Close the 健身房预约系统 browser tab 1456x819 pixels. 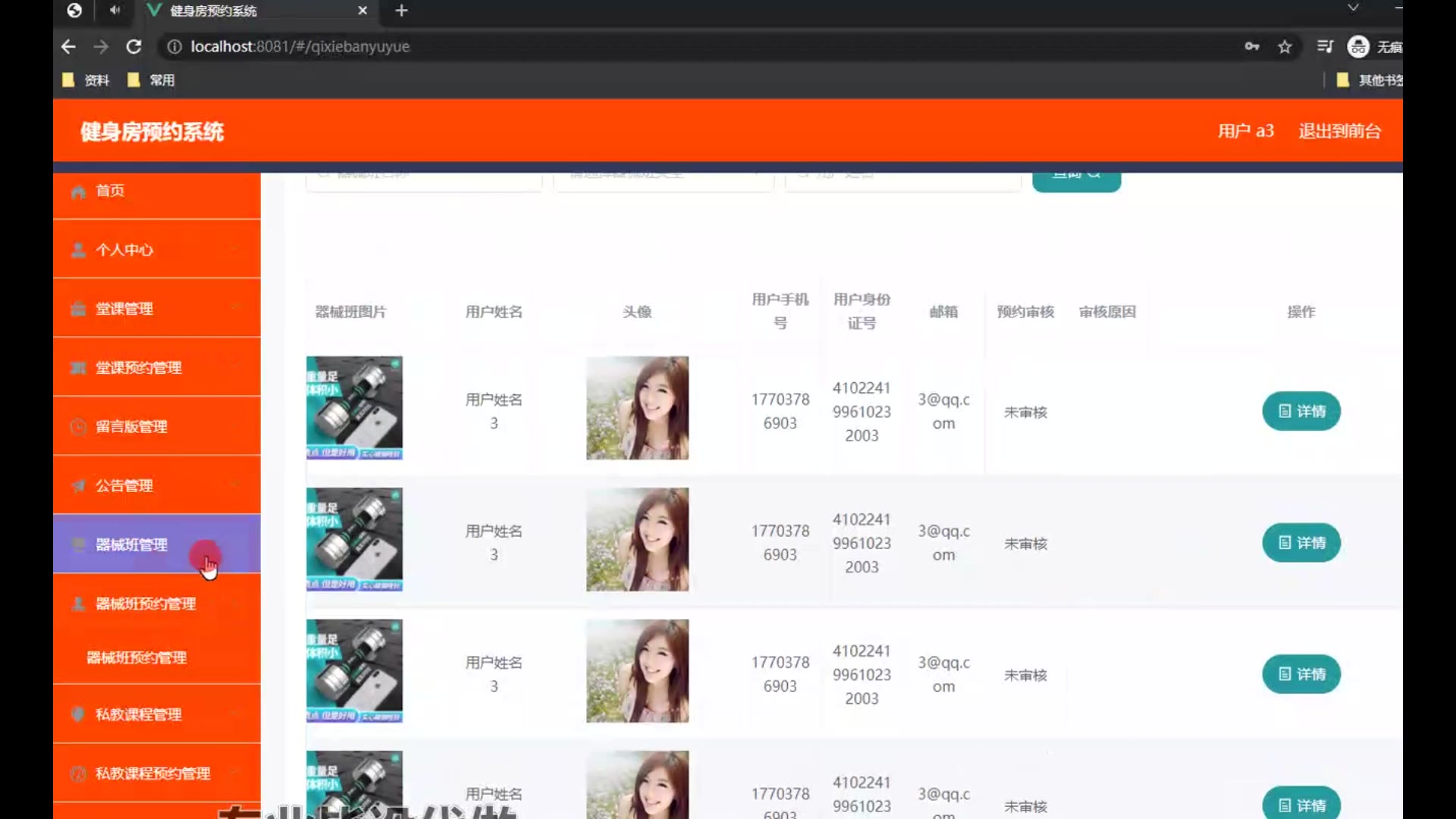coord(362,11)
